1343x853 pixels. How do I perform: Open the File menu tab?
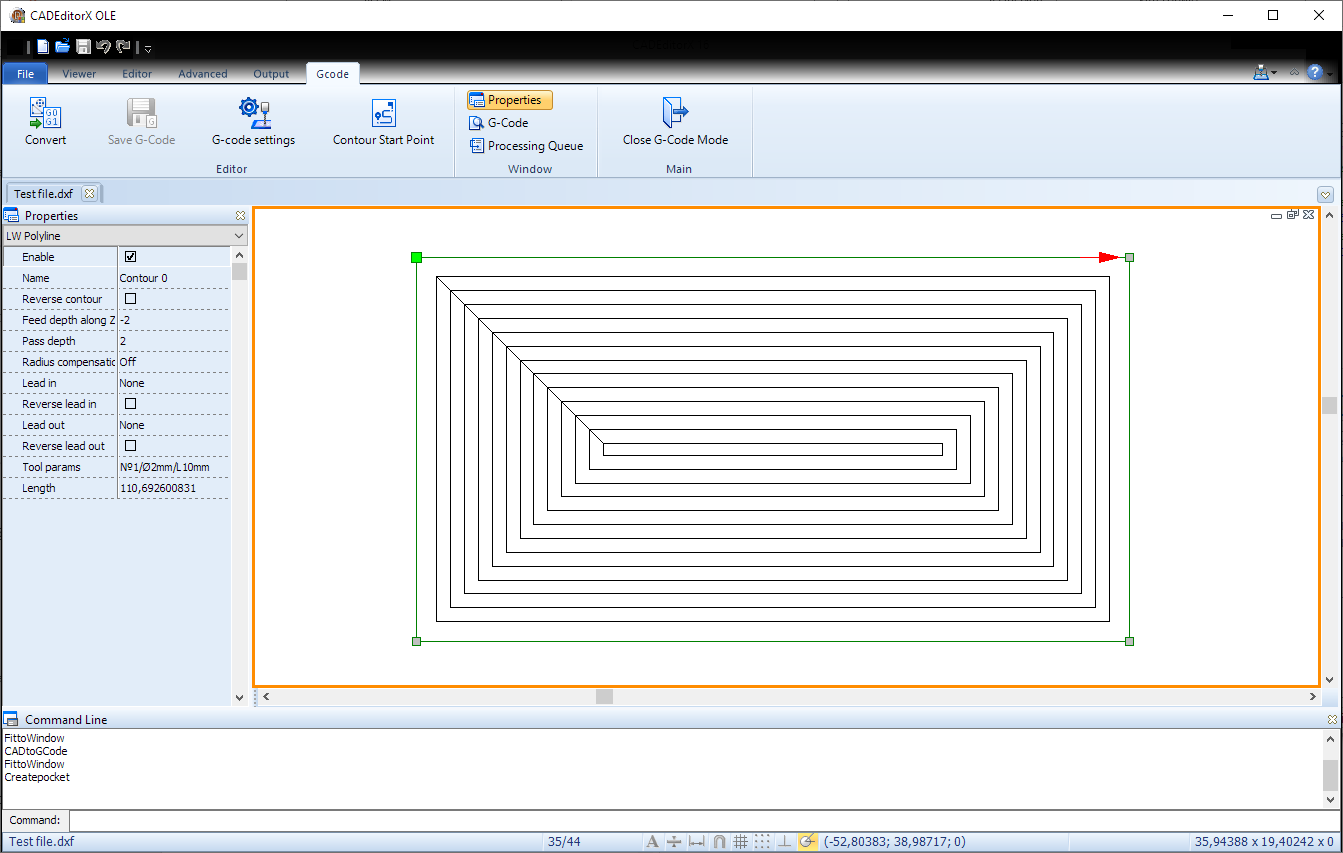(x=25, y=74)
